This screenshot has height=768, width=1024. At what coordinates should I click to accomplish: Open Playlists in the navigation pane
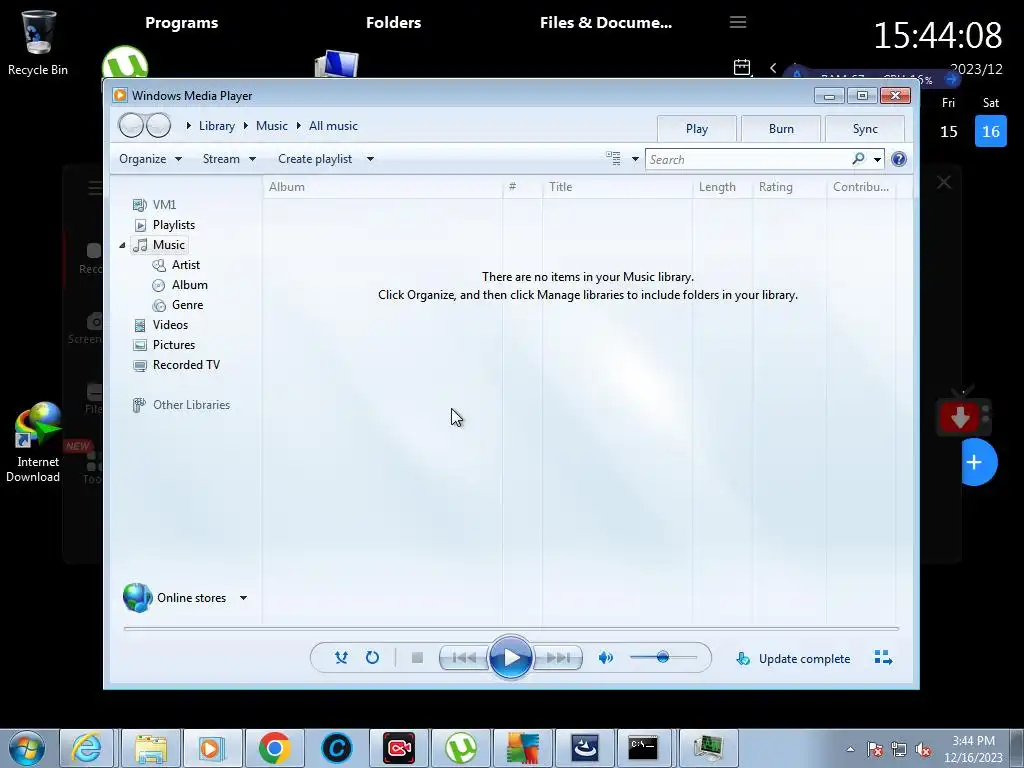coord(174,225)
